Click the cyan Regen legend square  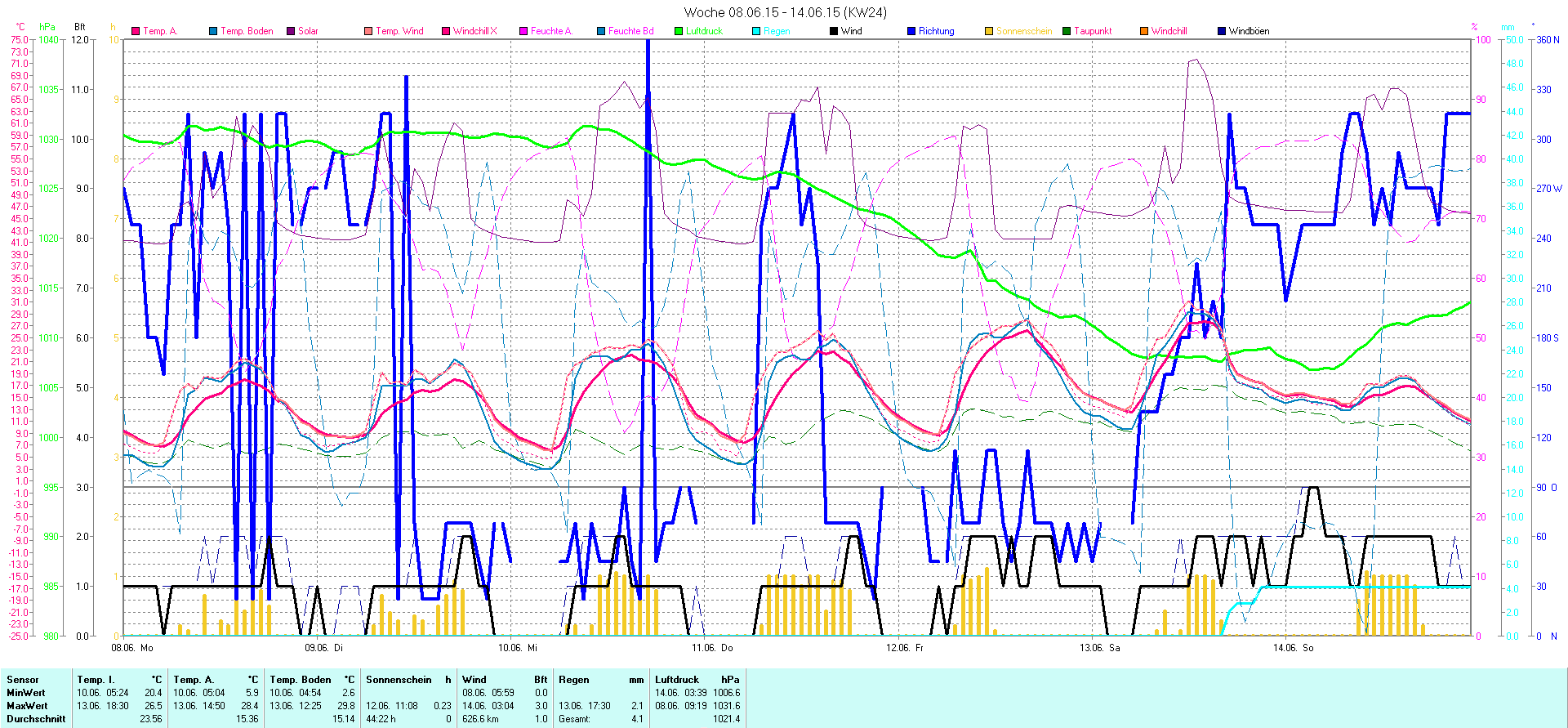(756, 31)
